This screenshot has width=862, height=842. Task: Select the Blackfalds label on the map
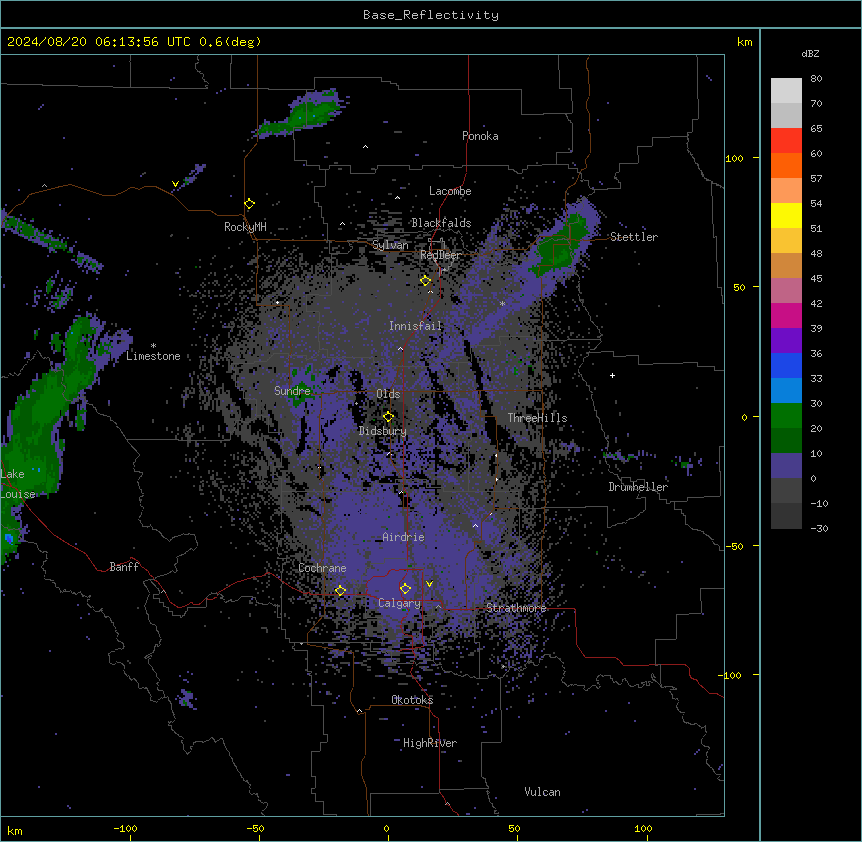[441, 223]
